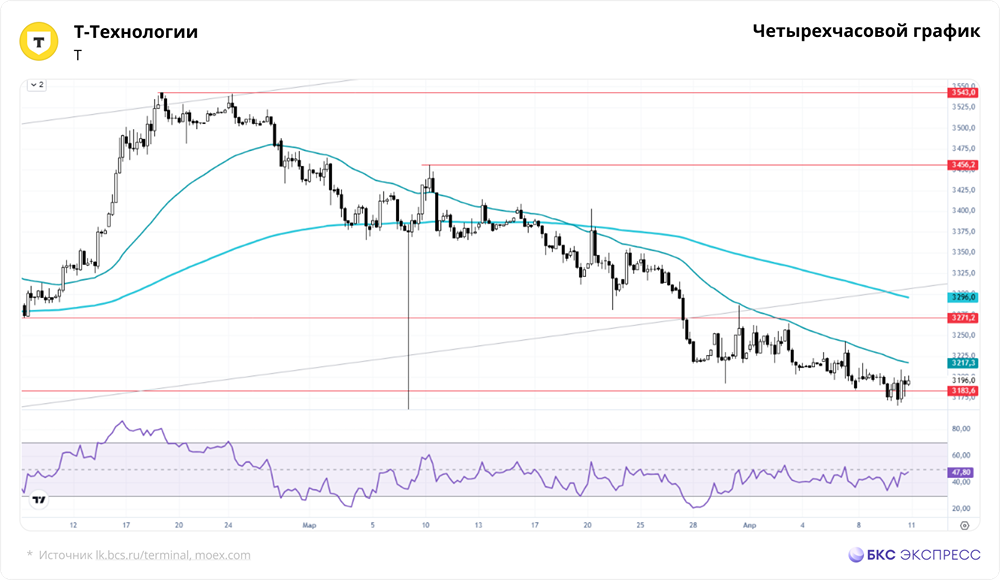This screenshot has width=1000, height=580.
Task: Click the 3500,0 price axis tick
Action: [963, 128]
